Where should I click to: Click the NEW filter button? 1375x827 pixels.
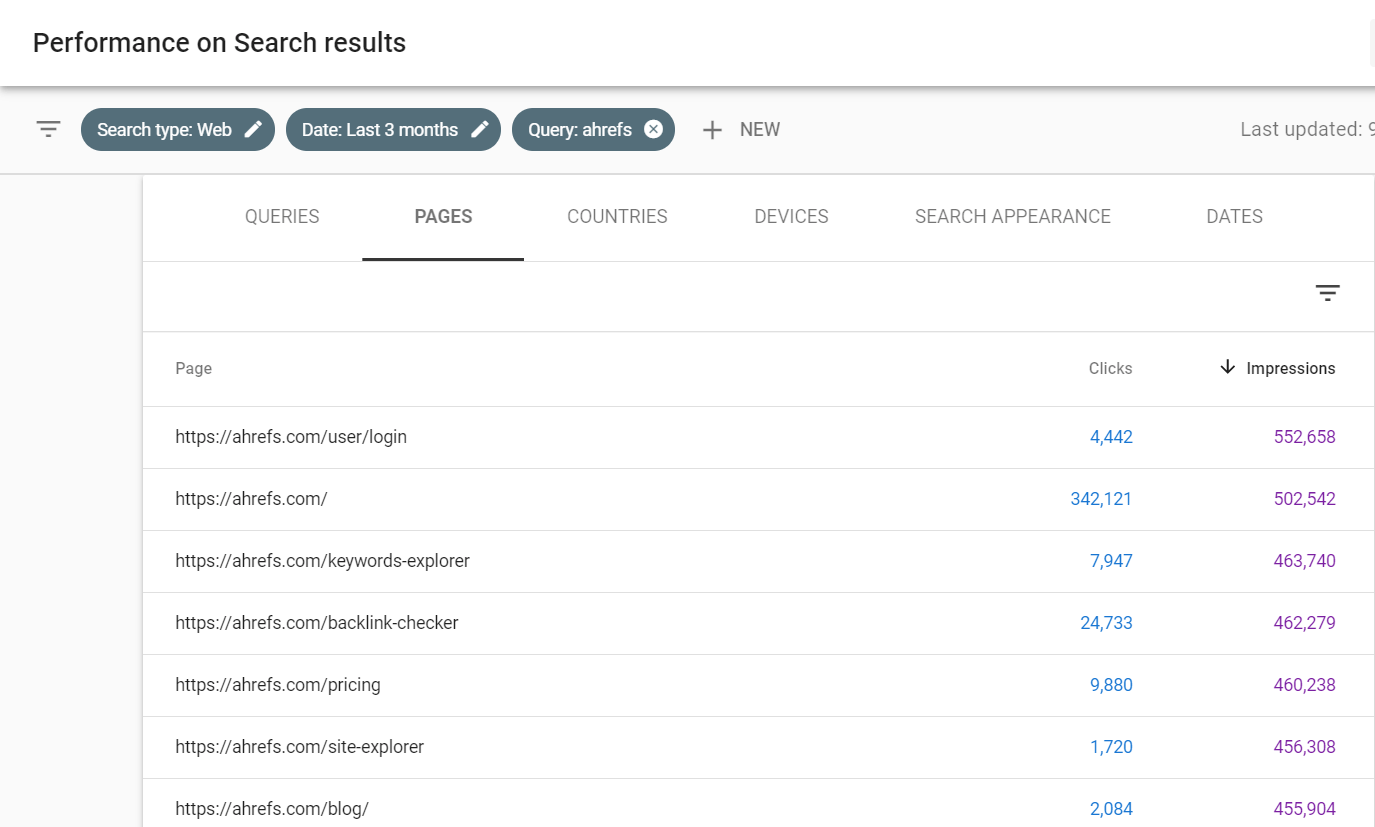click(x=759, y=130)
